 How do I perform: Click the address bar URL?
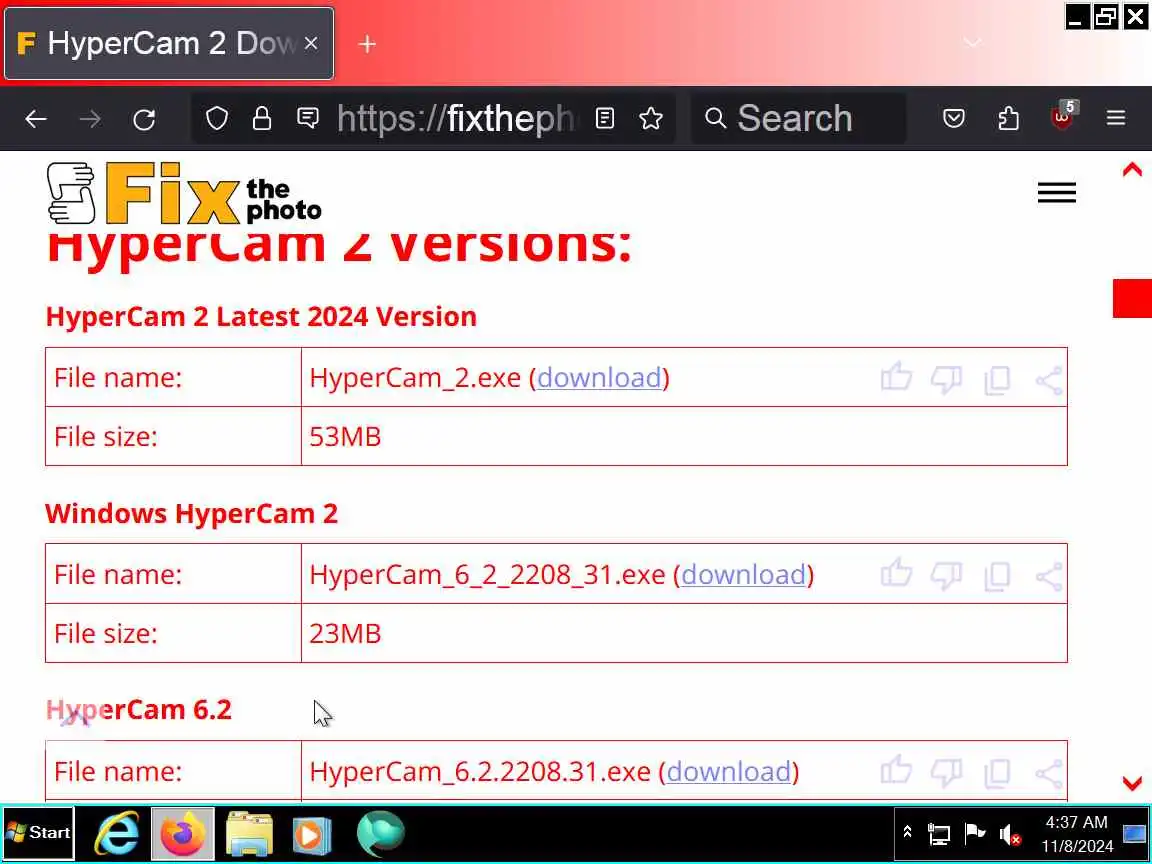point(456,118)
